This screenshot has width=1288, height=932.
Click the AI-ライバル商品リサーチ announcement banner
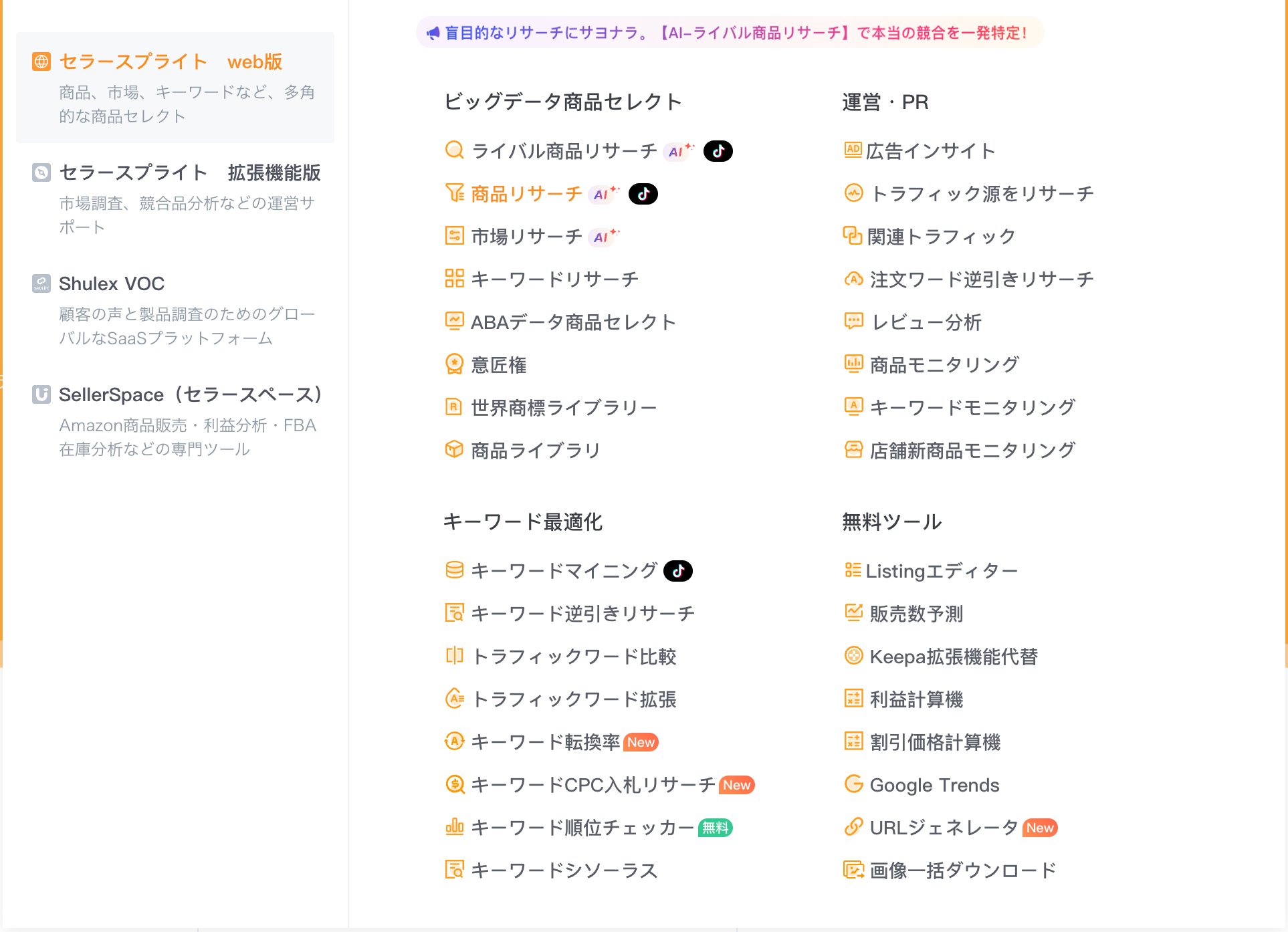pyautogui.click(x=731, y=31)
